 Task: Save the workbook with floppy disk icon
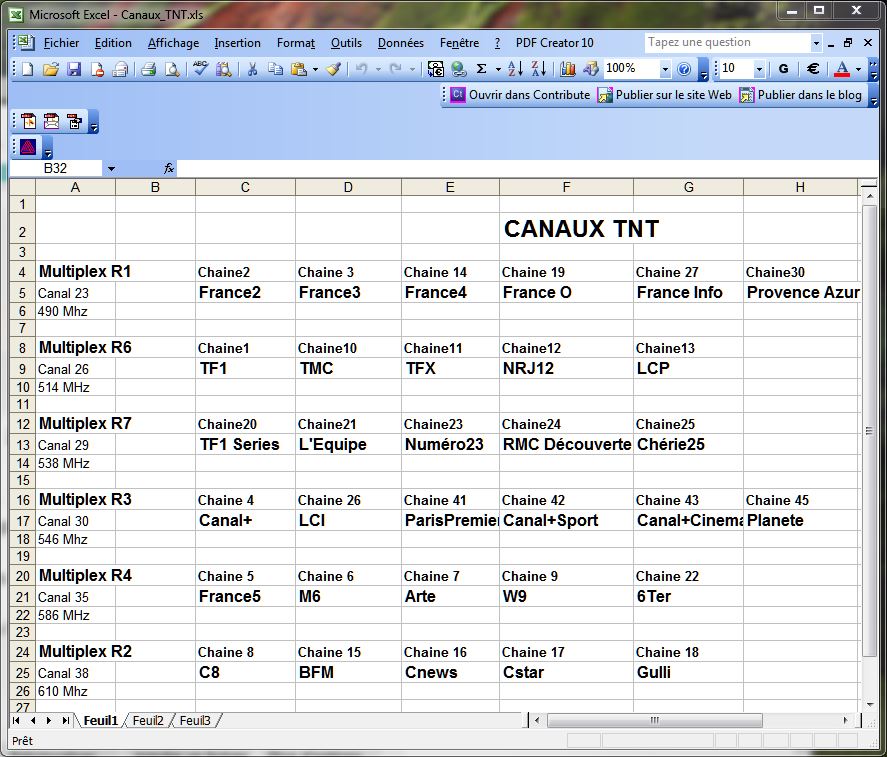click(x=74, y=69)
